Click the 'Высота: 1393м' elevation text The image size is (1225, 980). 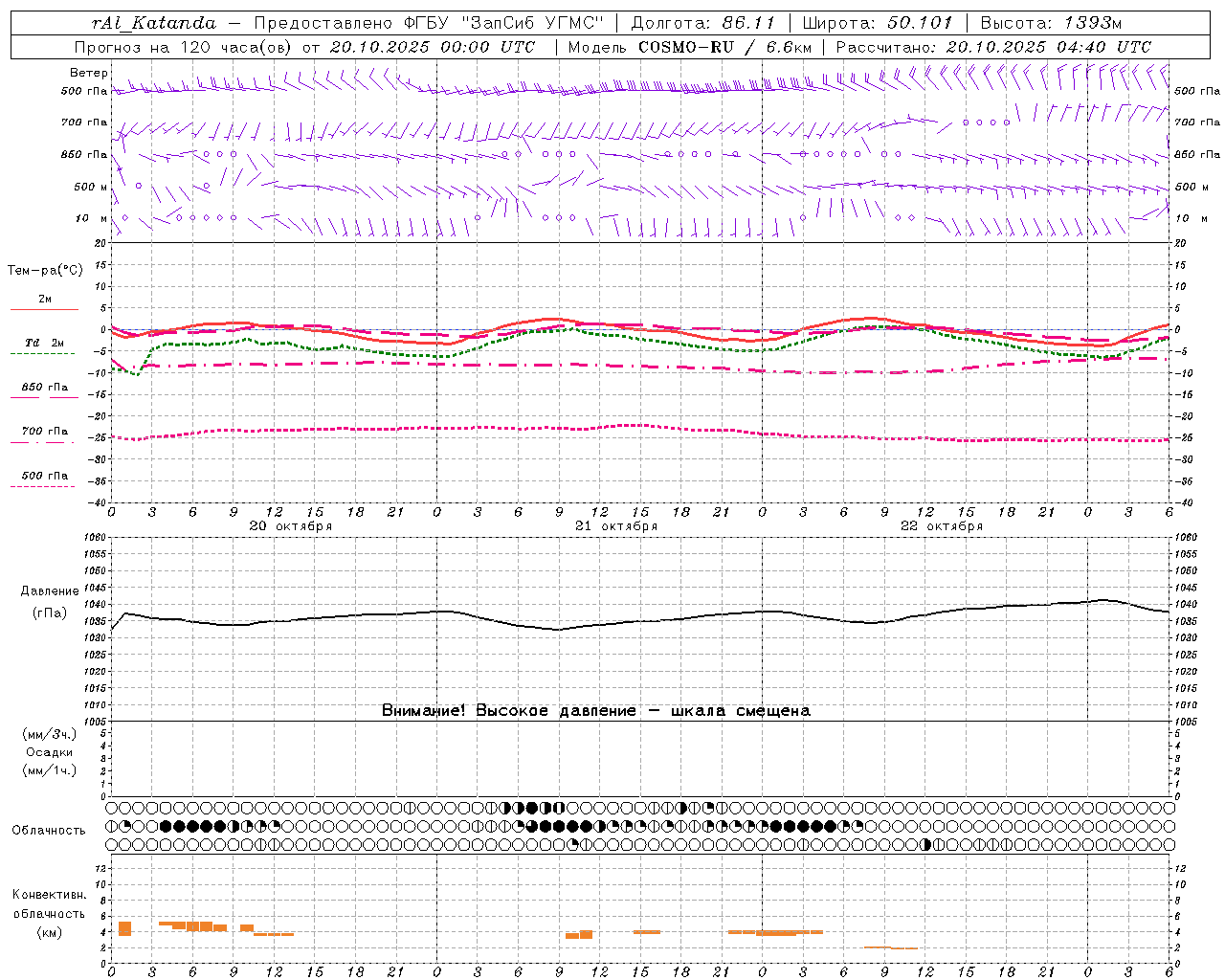point(1052,23)
